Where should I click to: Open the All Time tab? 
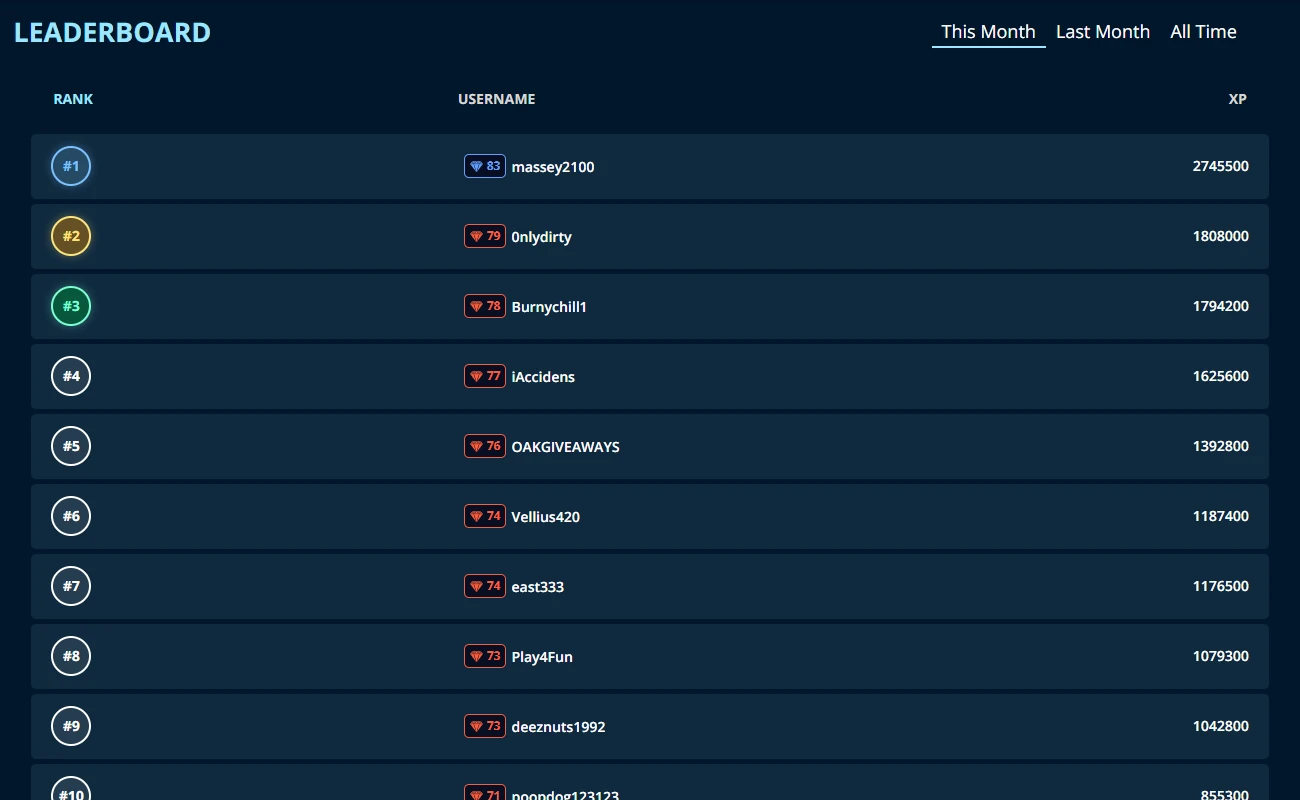pos(1203,32)
